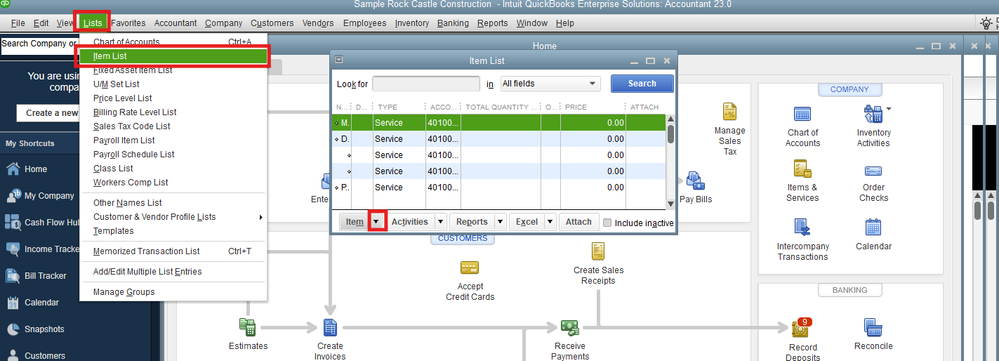Choose Price Level List menu entry

tap(173, 98)
